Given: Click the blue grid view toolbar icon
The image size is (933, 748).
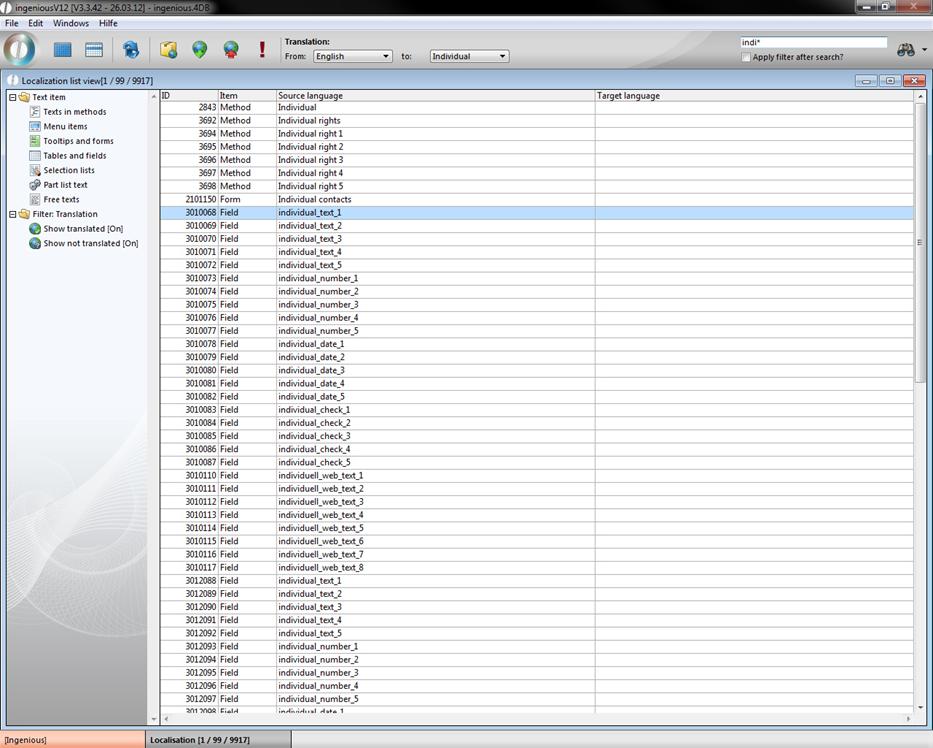Looking at the screenshot, I should pyautogui.click(x=63, y=49).
